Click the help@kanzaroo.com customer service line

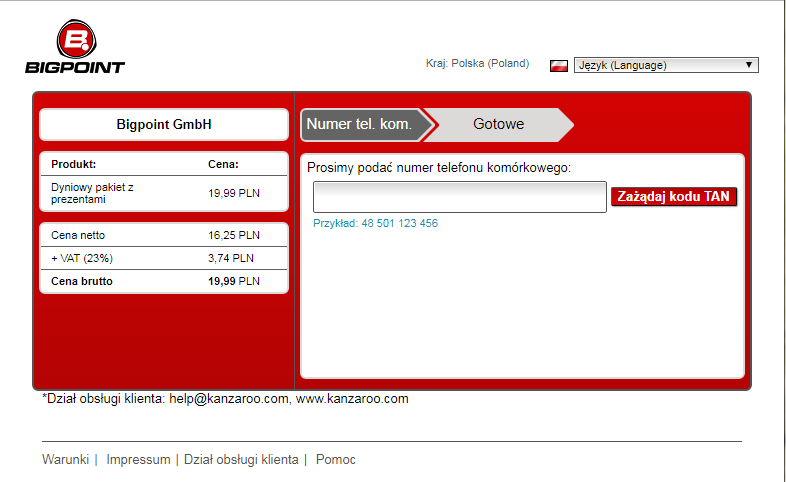pyautogui.click(x=226, y=399)
